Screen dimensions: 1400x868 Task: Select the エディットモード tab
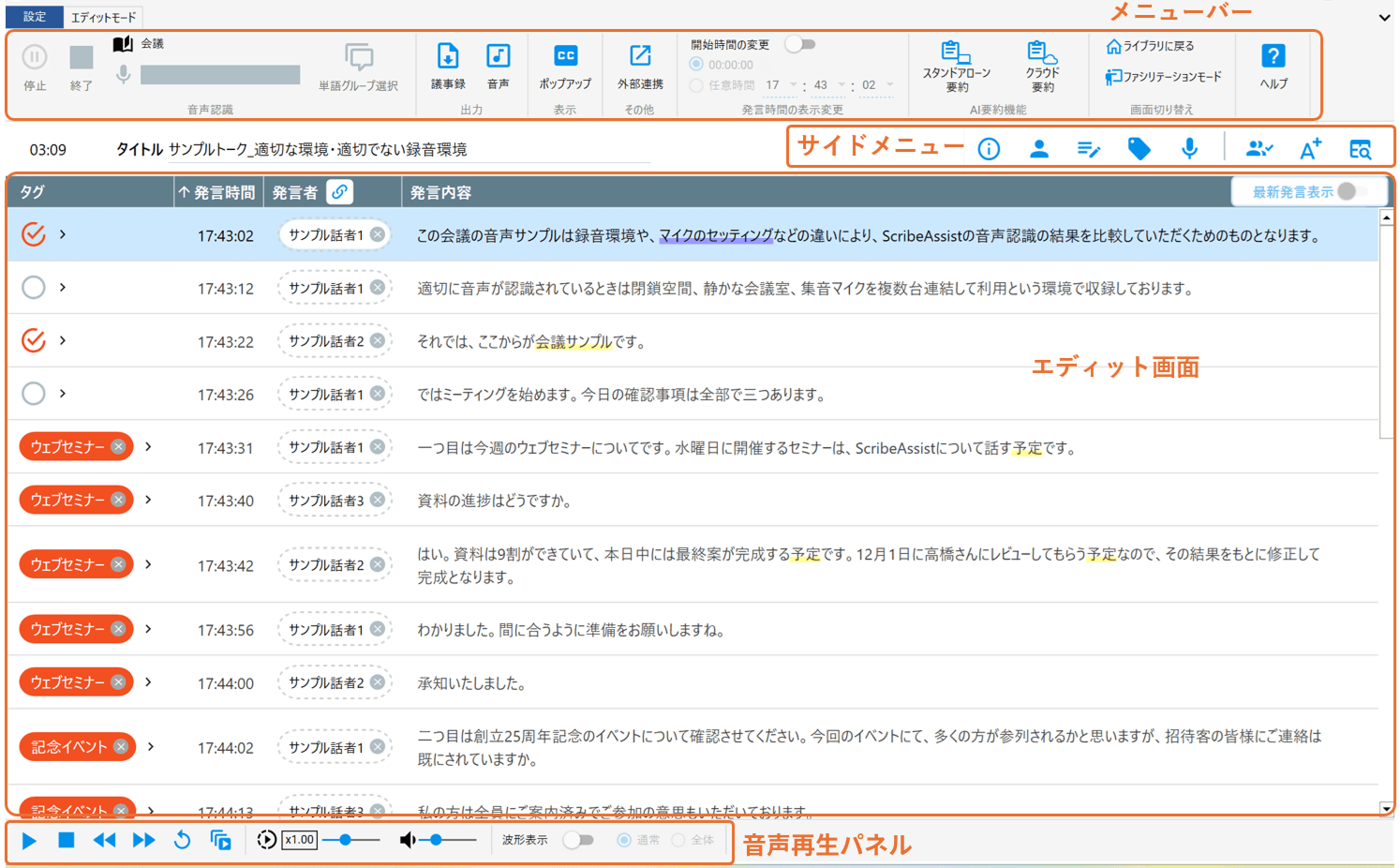(103, 17)
